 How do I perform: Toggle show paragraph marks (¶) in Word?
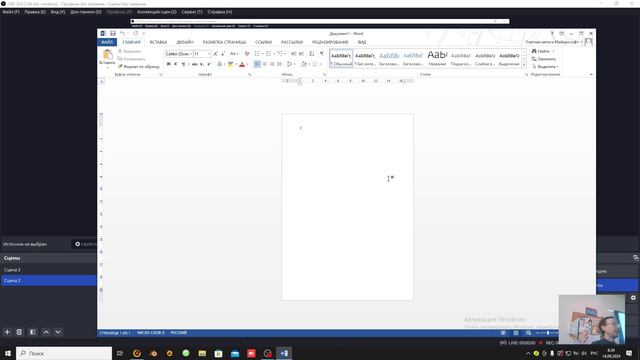click(322, 54)
